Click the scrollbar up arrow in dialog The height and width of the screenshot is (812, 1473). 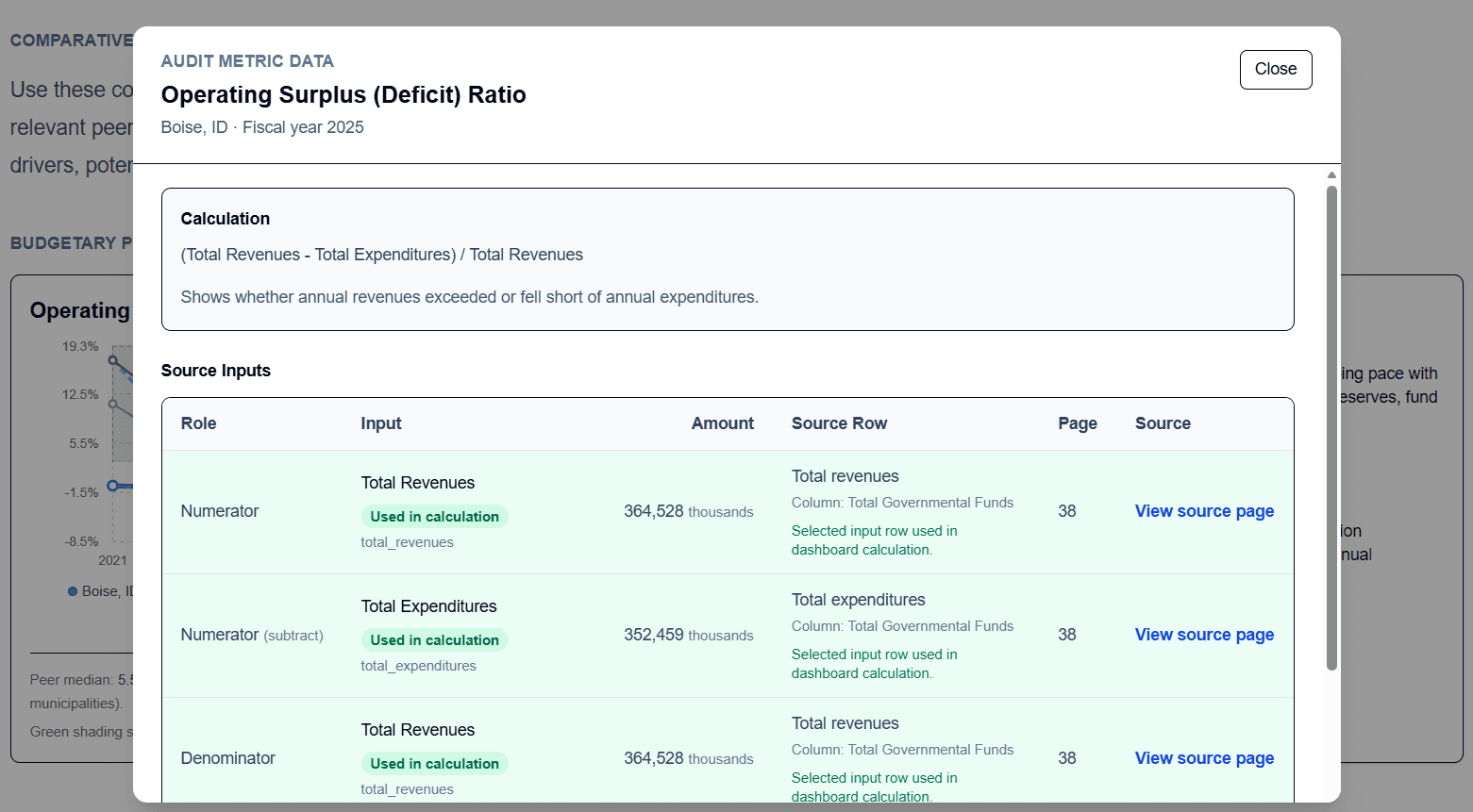pos(1331,174)
